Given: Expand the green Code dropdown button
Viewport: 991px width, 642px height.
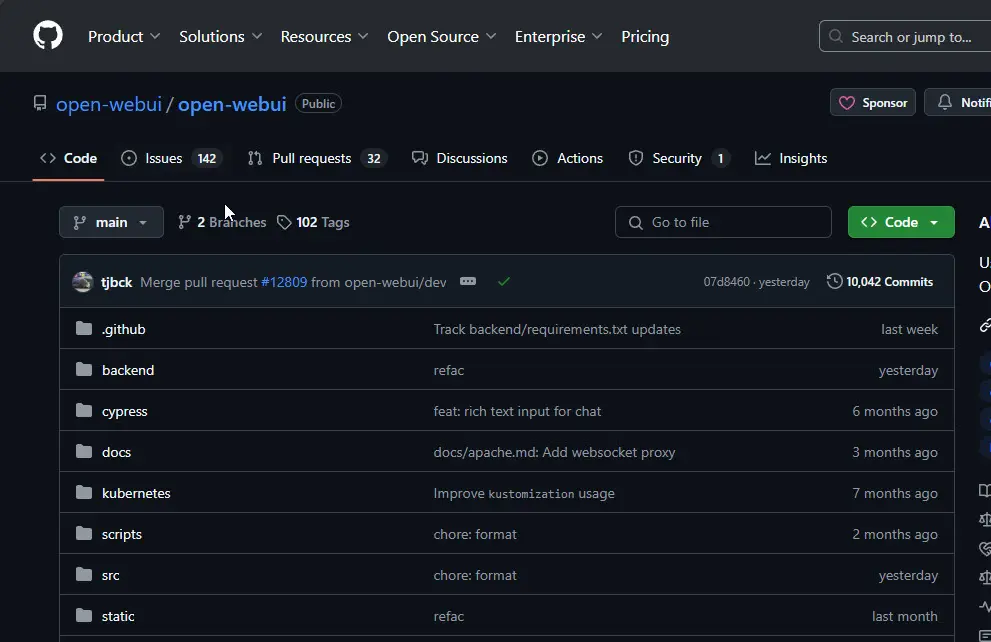Looking at the screenshot, I should [901, 222].
